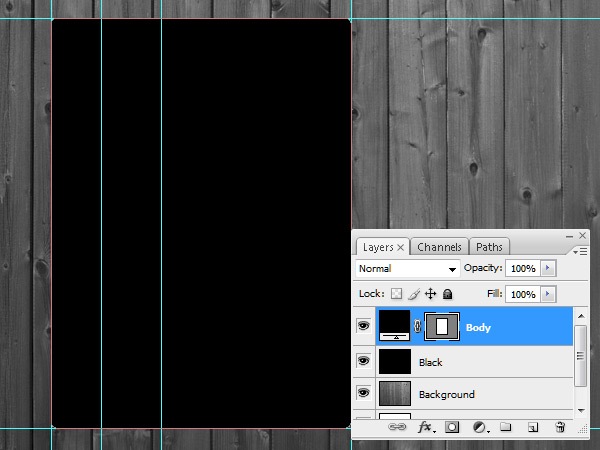
Task: Lock transparent pixels
Action: click(395, 294)
